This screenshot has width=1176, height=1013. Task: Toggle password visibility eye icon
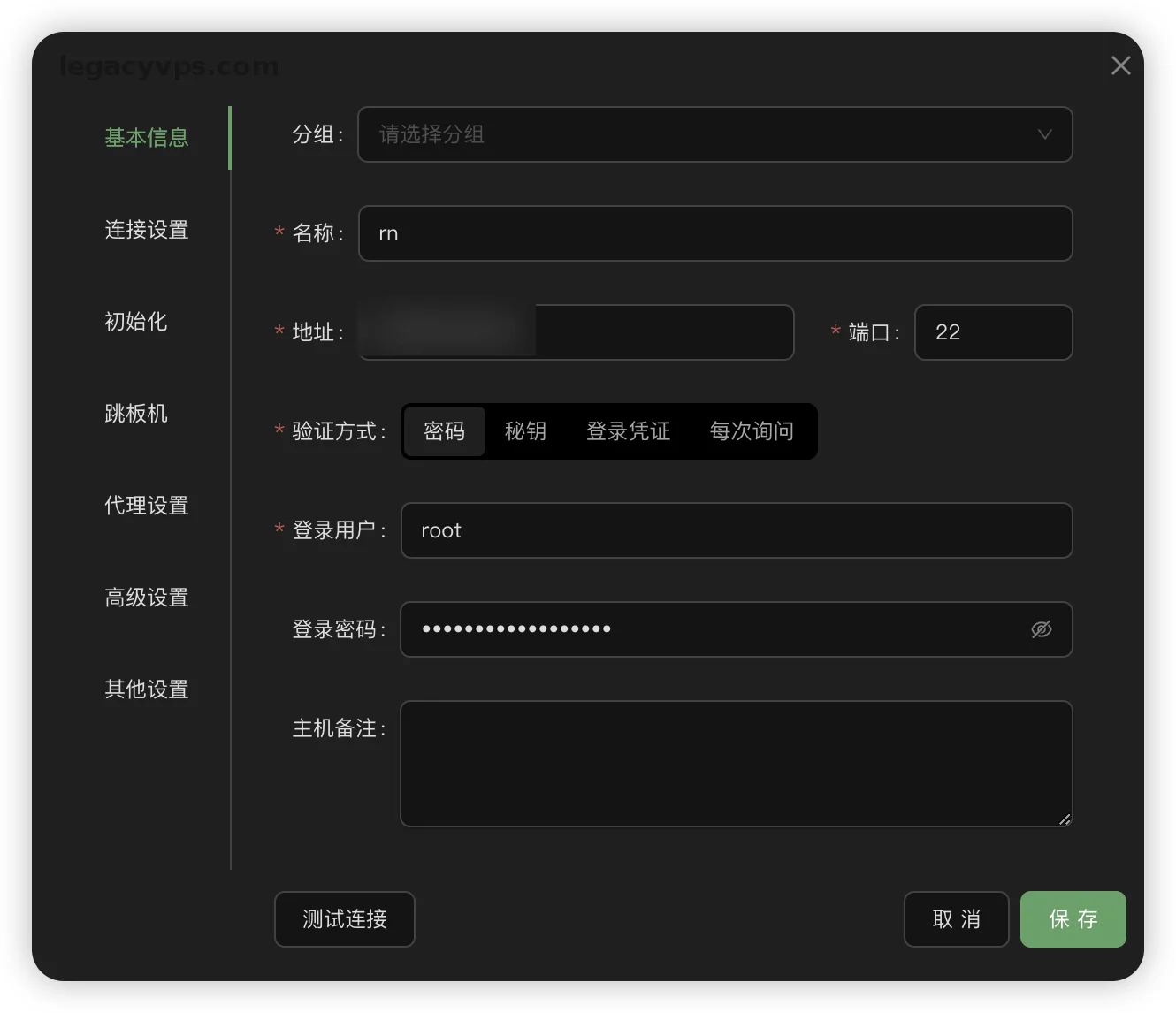1041,629
